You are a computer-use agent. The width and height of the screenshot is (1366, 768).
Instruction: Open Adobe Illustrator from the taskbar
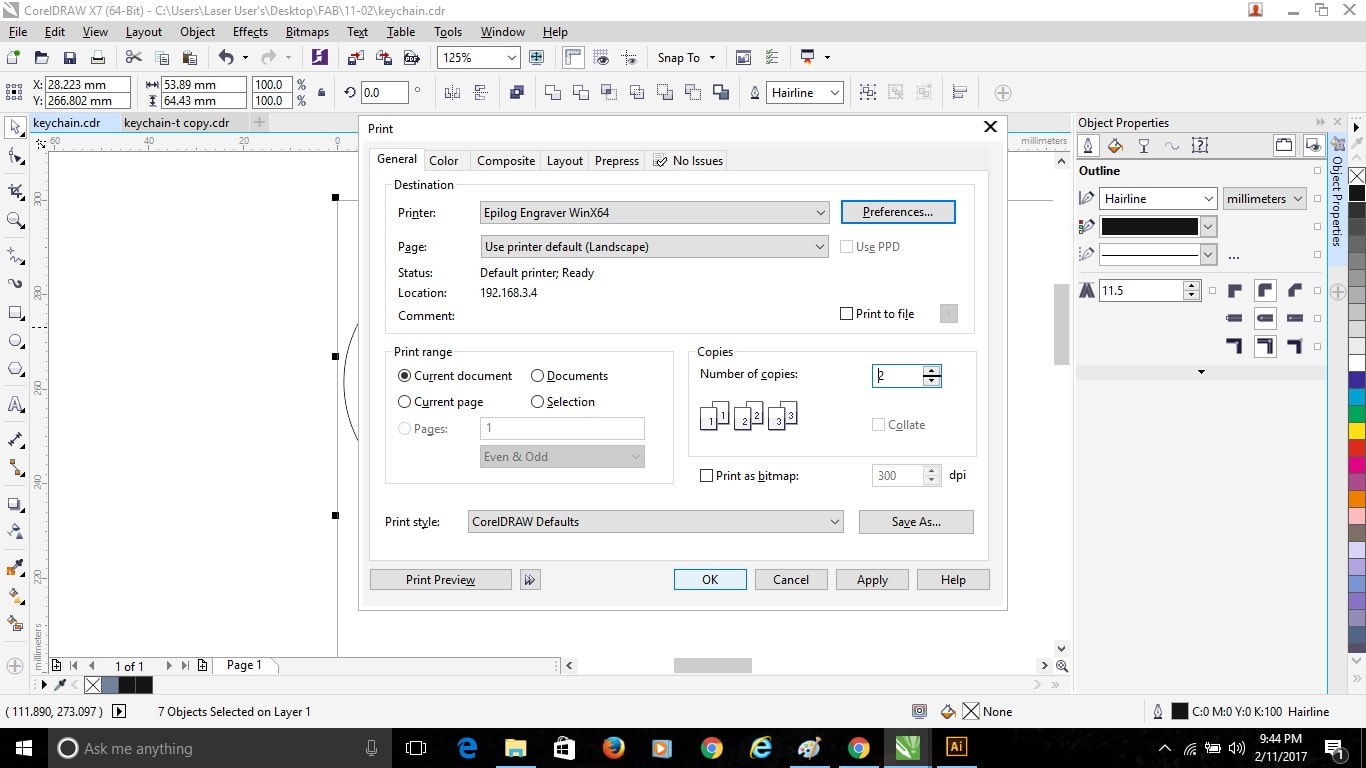pyautogui.click(x=956, y=748)
